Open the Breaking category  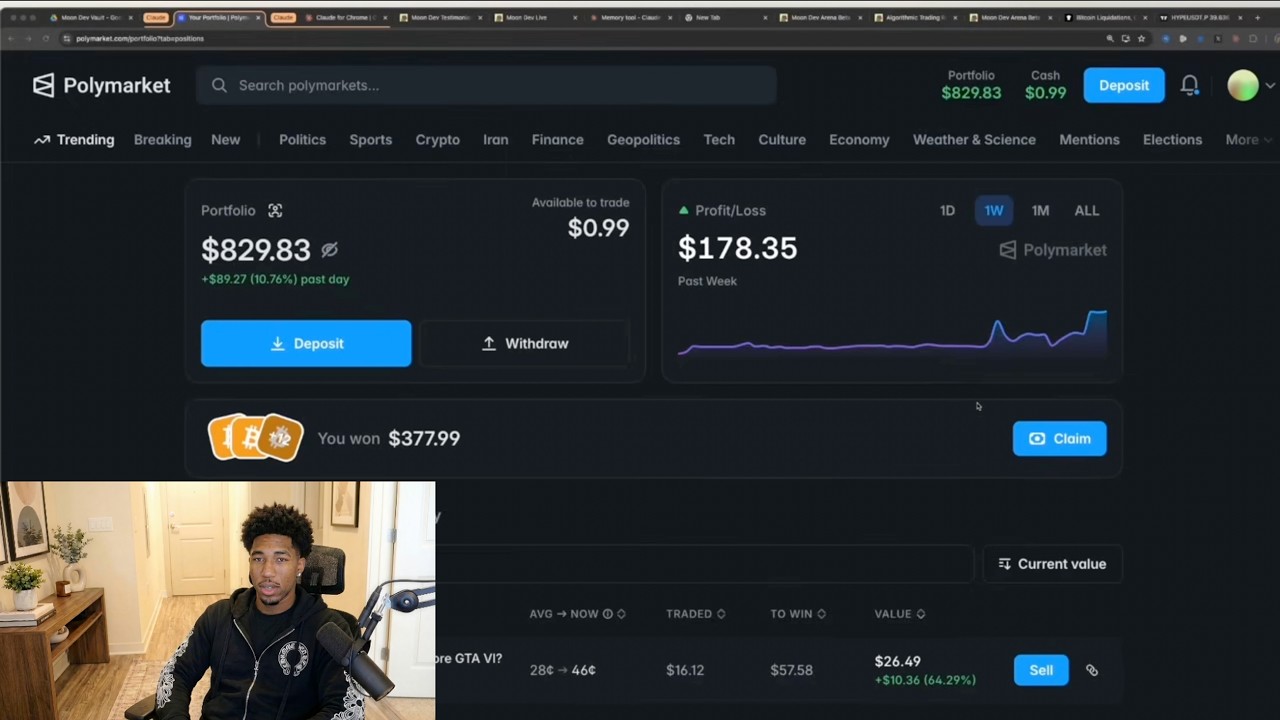(x=162, y=140)
